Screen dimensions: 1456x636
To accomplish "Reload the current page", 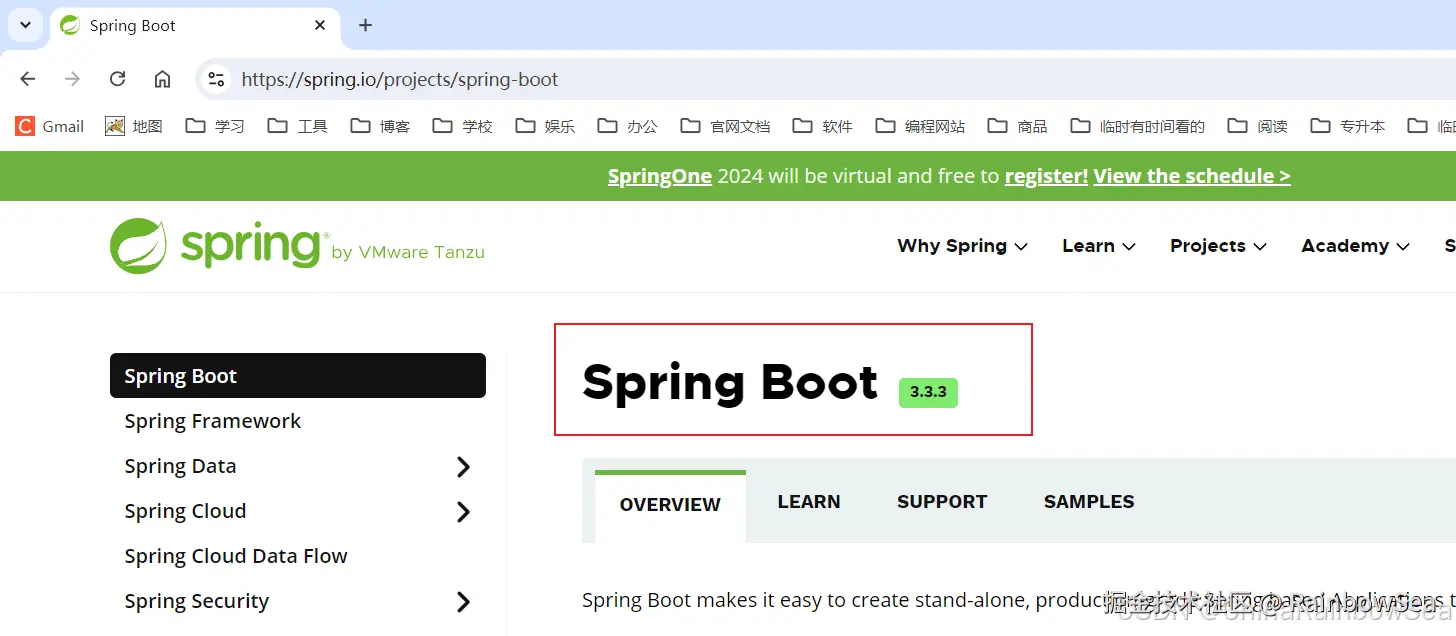I will 117,79.
